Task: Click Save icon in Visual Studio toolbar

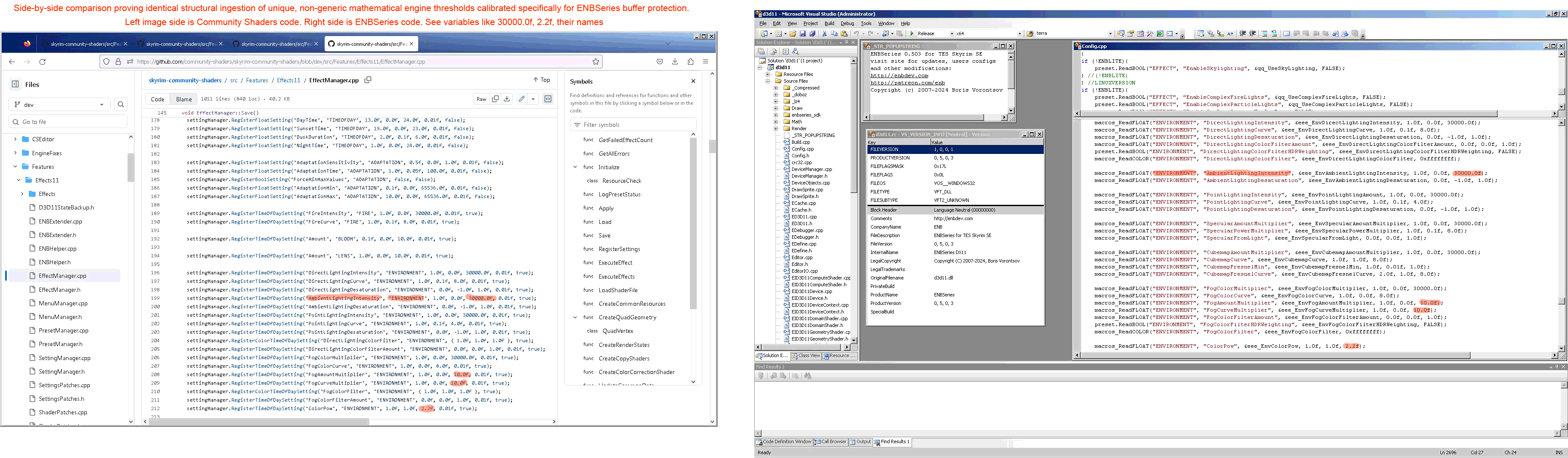Action: coord(802,34)
